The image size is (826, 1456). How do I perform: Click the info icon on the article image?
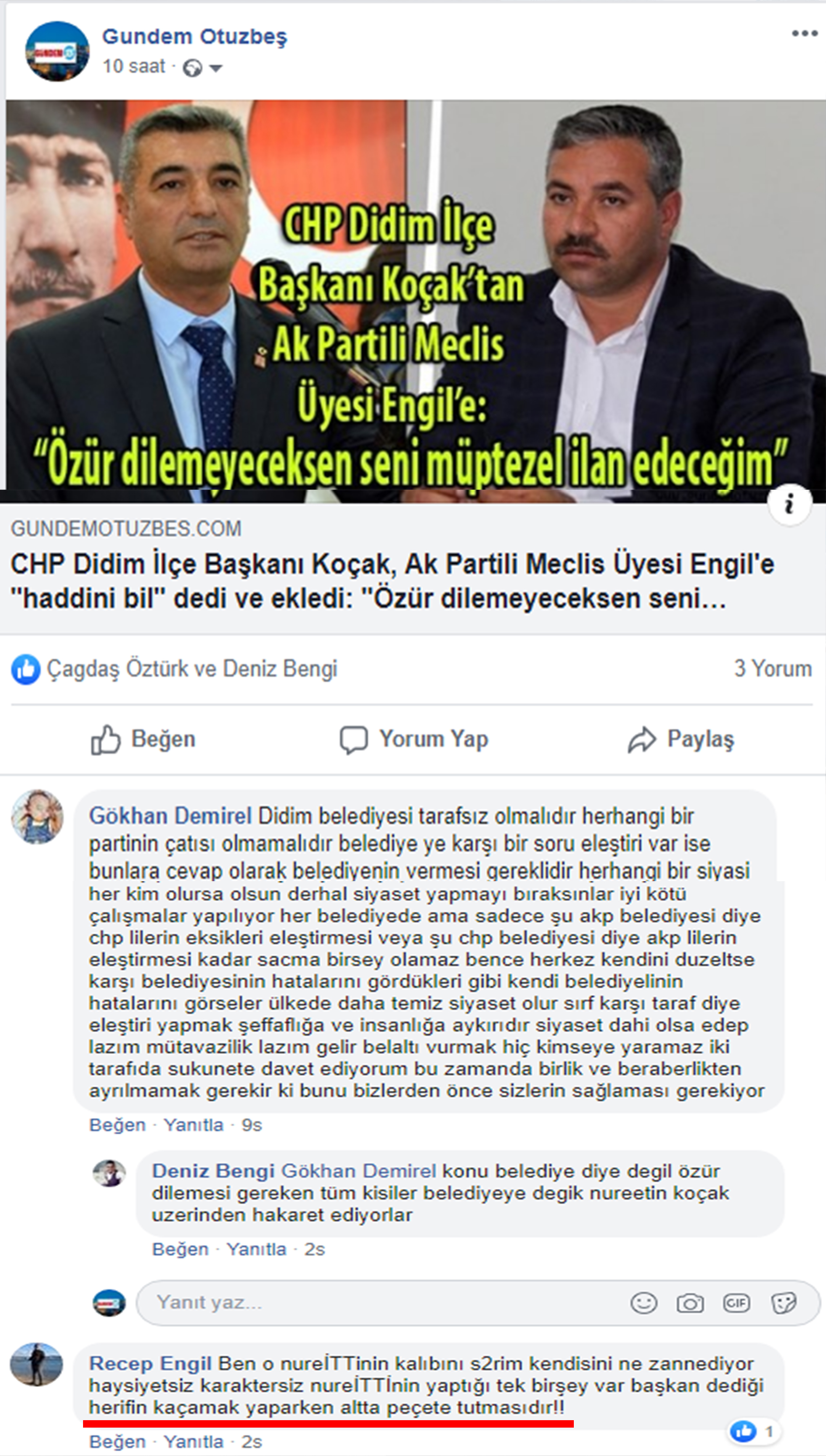pyautogui.click(x=790, y=504)
